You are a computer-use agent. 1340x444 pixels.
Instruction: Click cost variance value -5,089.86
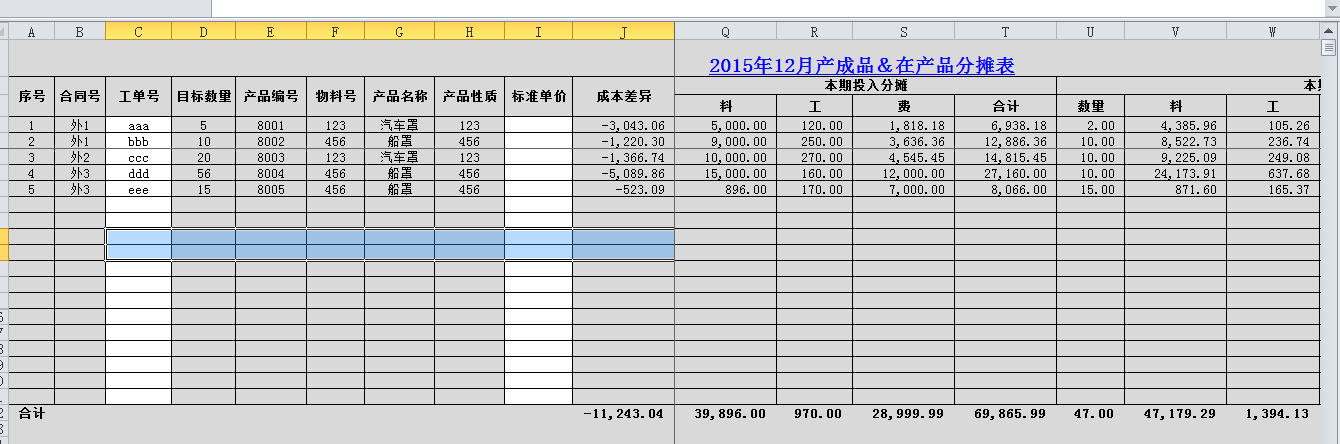tap(623, 174)
